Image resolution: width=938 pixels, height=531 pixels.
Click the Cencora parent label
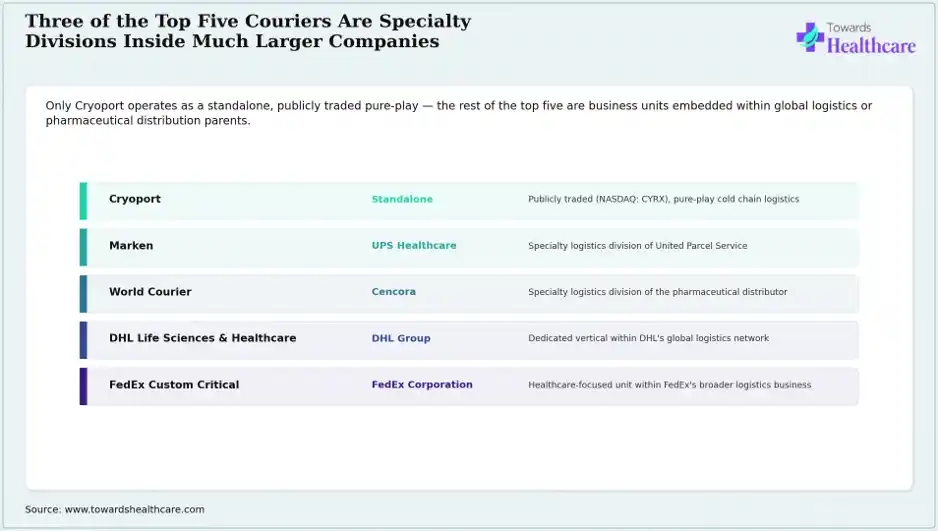(x=394, y=292)
